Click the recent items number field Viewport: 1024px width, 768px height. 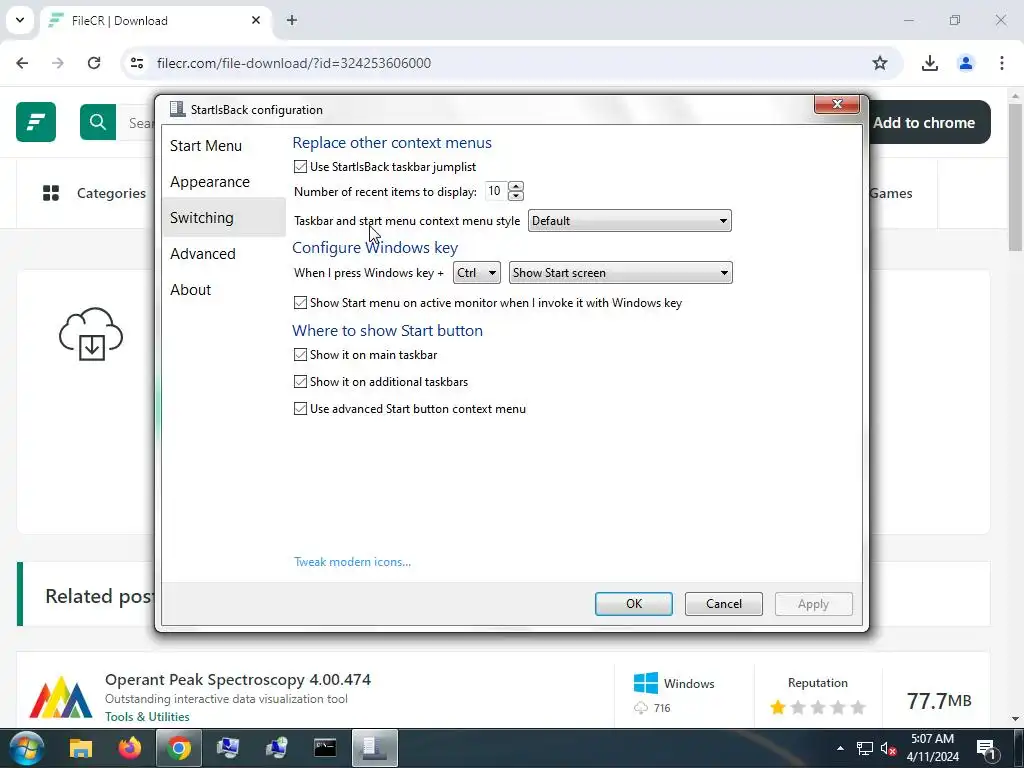(496, 191)
